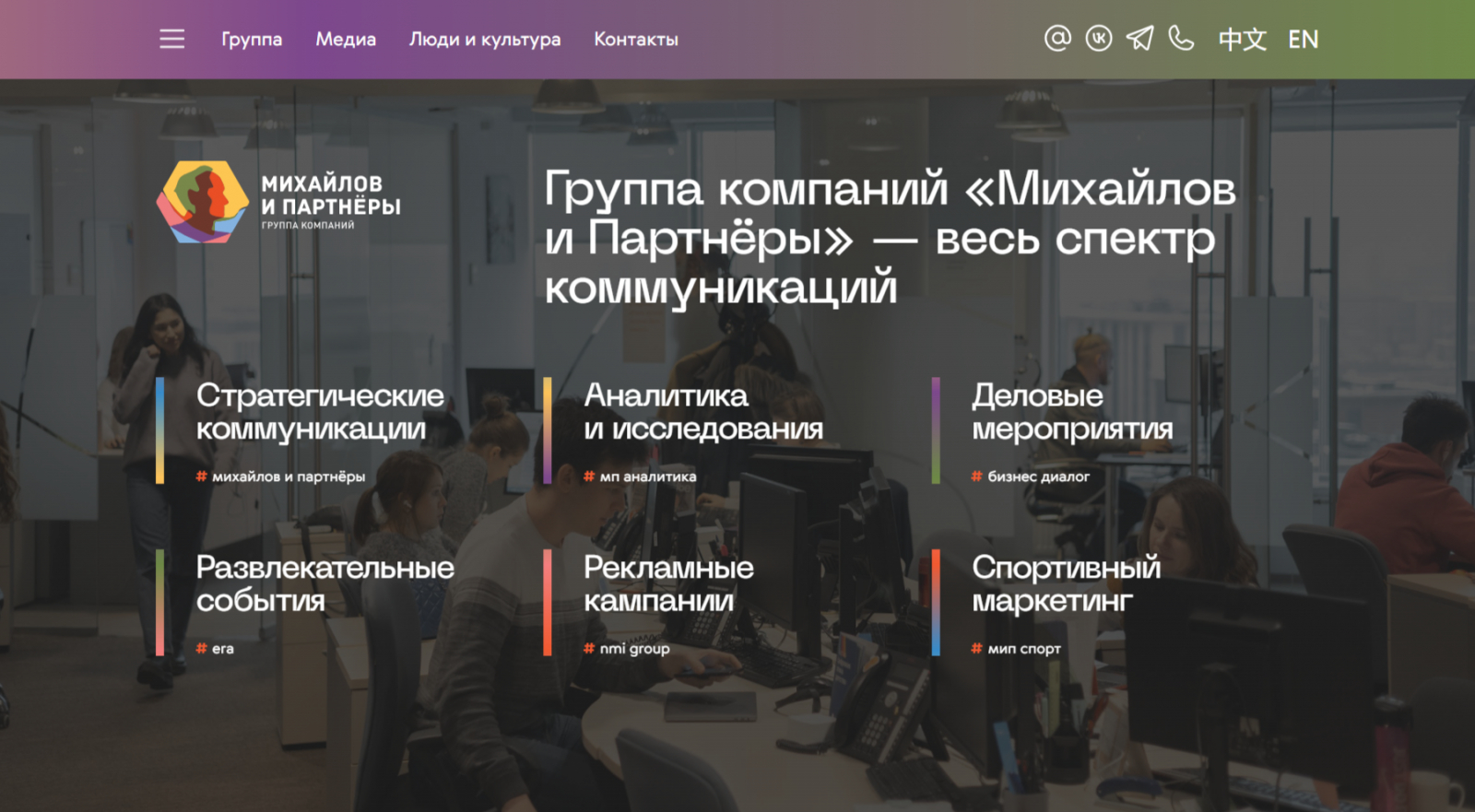Go to the Медиа section
1475x812 pixels.
point(346,40)
